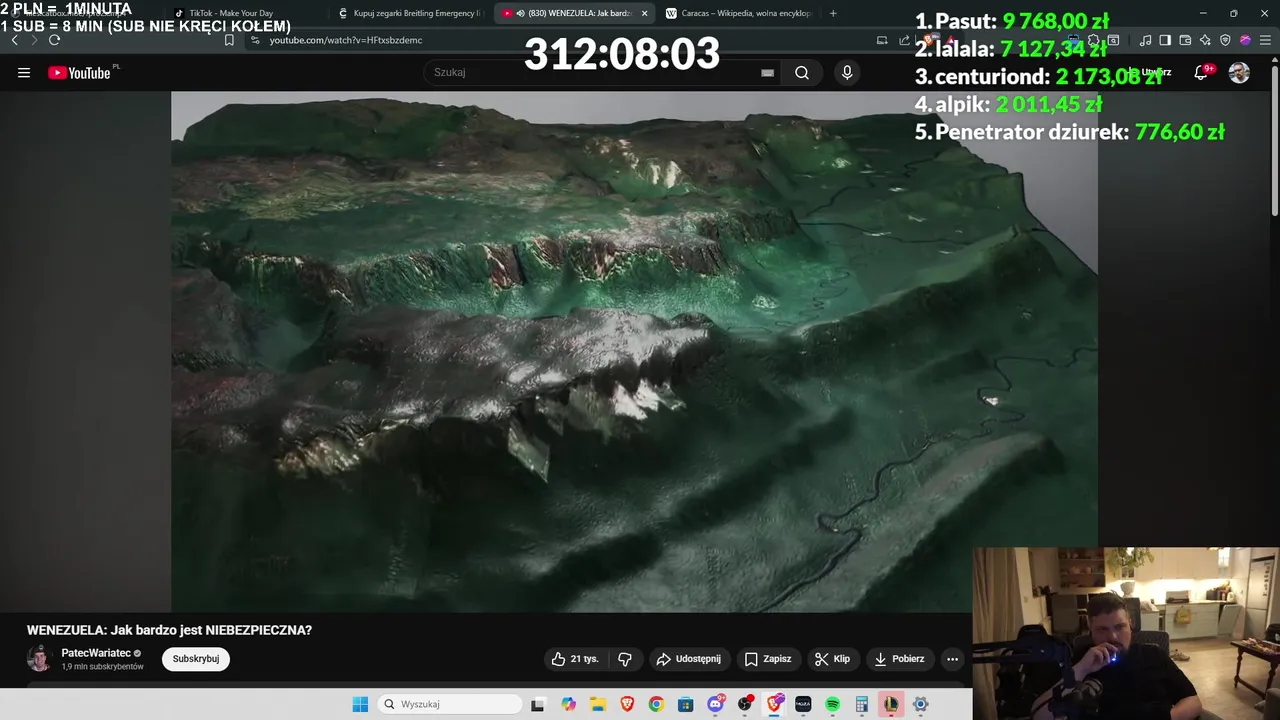Image resolution: width=1280 pixels, height=720 pixels.
Task: Download the video using Pobierz
Action: [900, 659]
